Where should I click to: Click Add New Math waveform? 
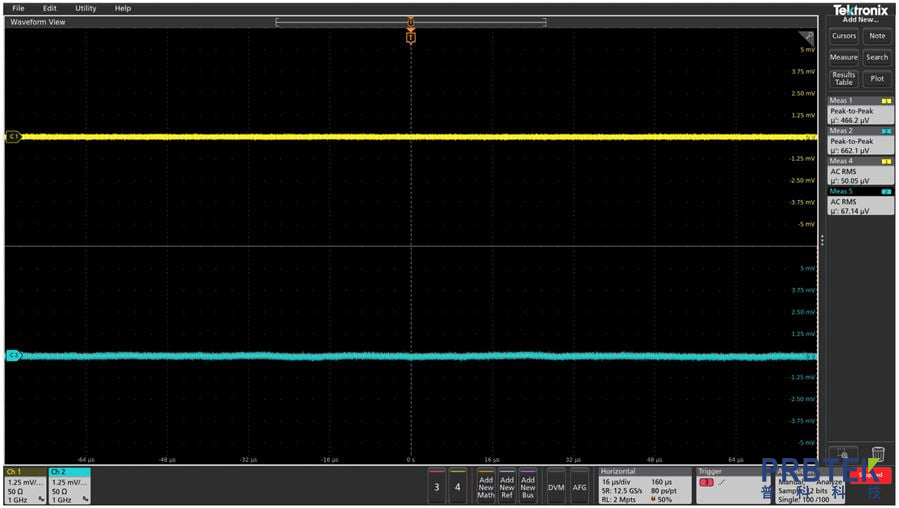click(486, 487)
